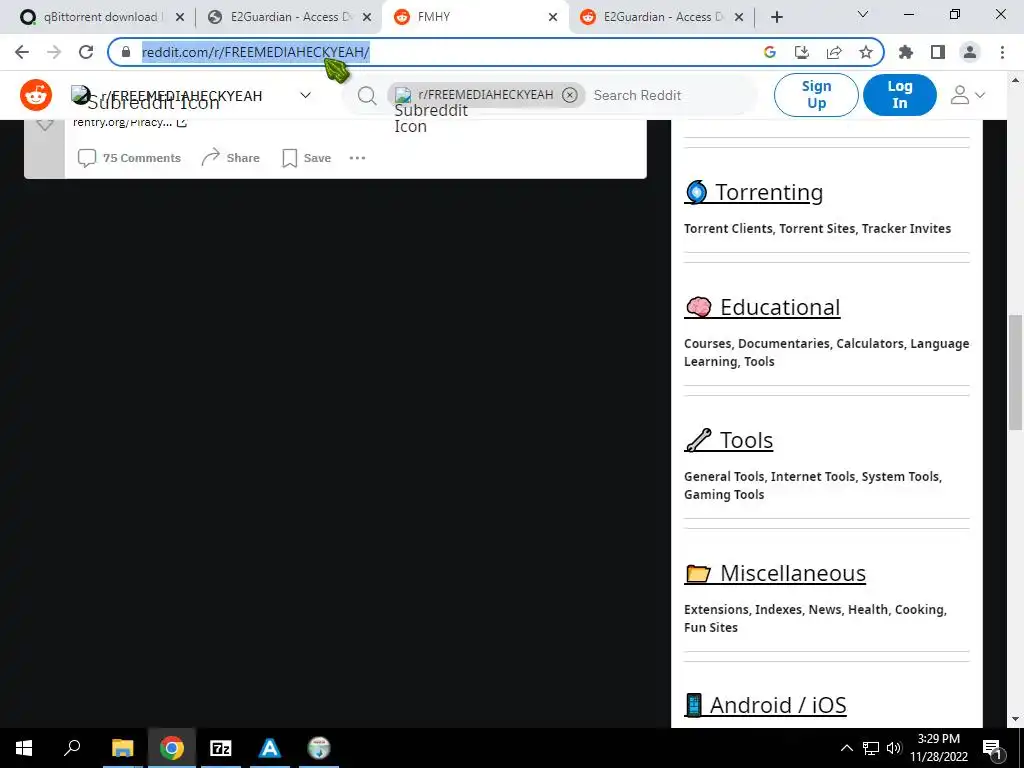
Task: Open the Windows Start menu
Action: tap(24, 748)
